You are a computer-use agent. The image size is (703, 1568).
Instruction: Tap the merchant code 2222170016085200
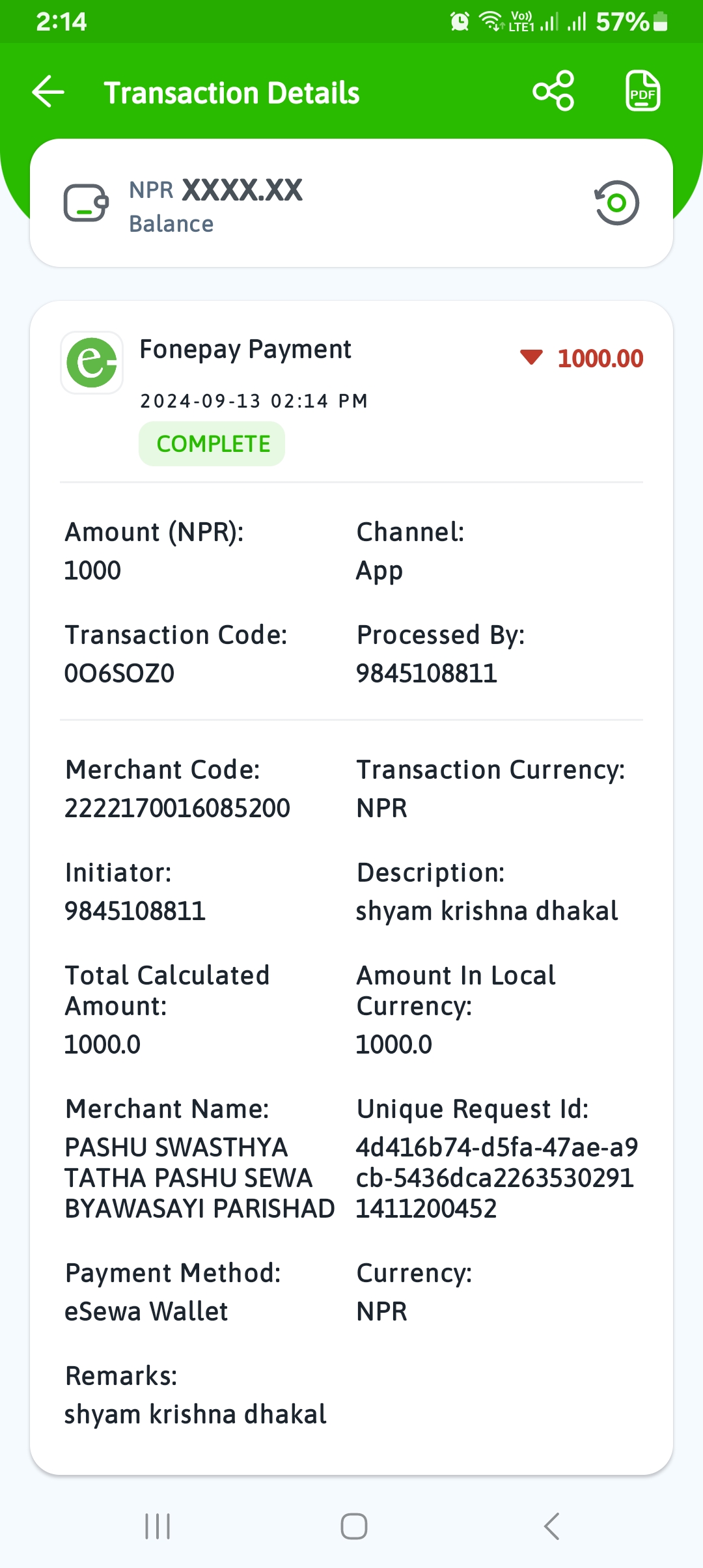pyautogui.click(x=177, y=808)
